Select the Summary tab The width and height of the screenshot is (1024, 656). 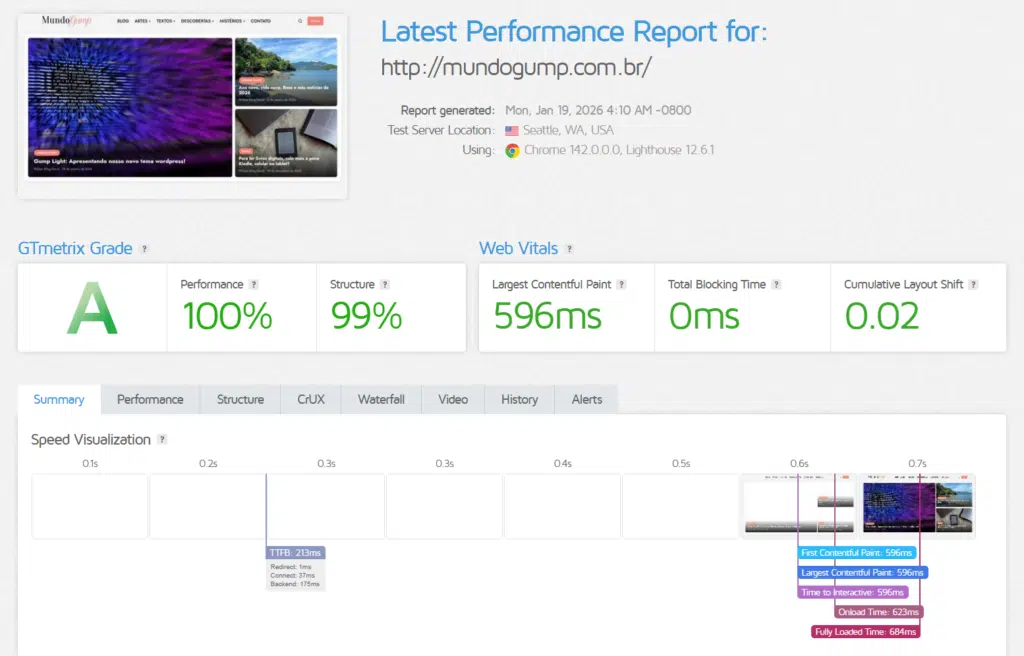click(59, 399)
